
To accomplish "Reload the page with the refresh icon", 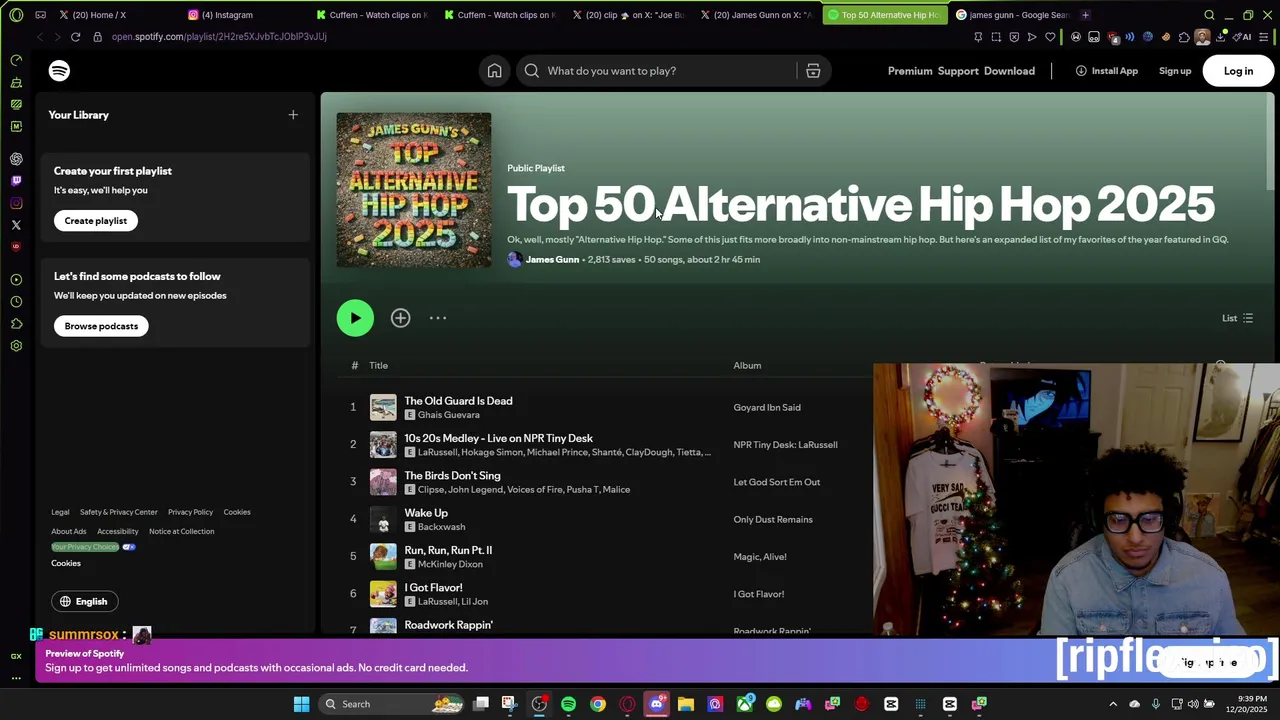I will click(x=75, y=37).
